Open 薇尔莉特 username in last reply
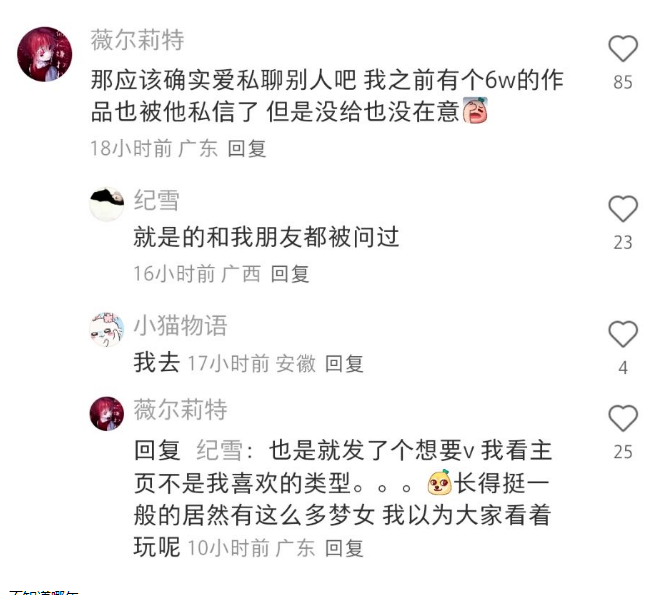 [x=181, y=409]
